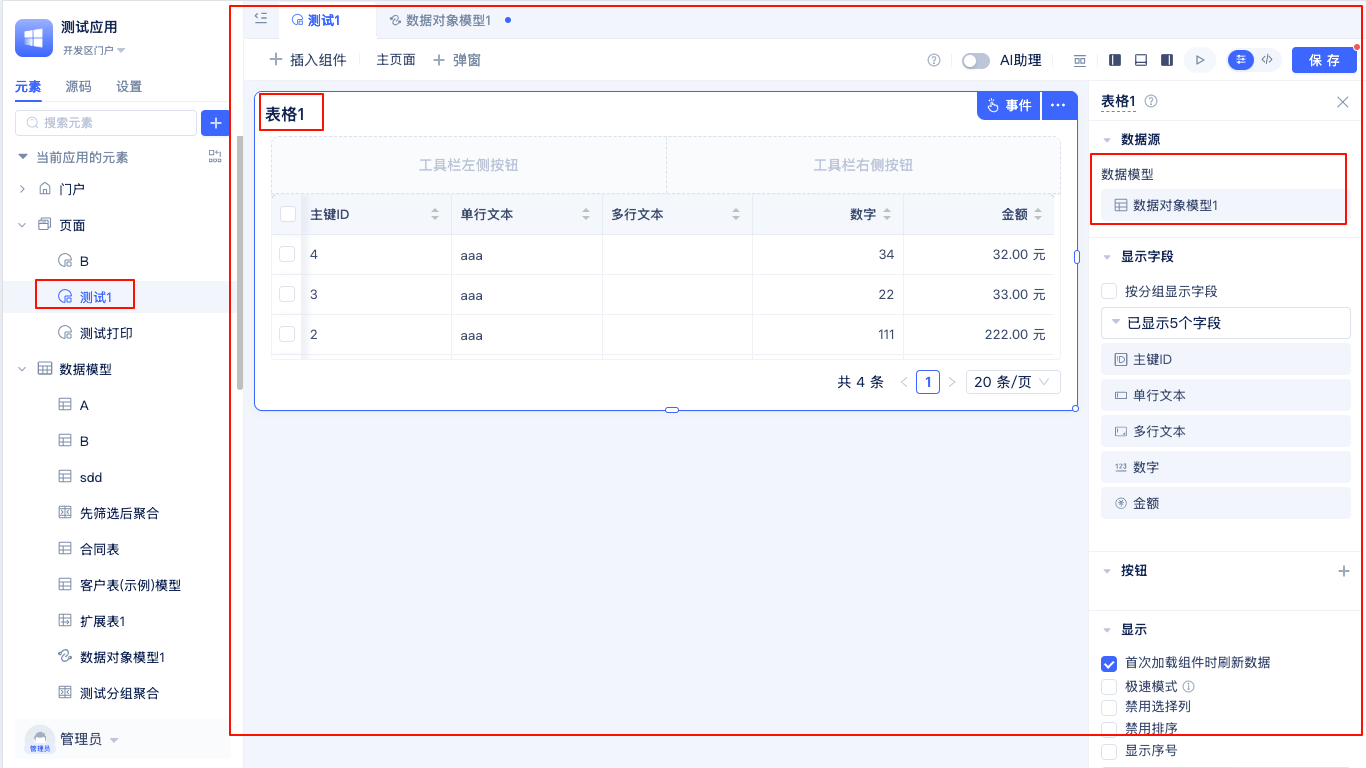Screen dimensions: 1366x768
Task: Collapse the 页面 tree node
Action: [x=22, y=225]
